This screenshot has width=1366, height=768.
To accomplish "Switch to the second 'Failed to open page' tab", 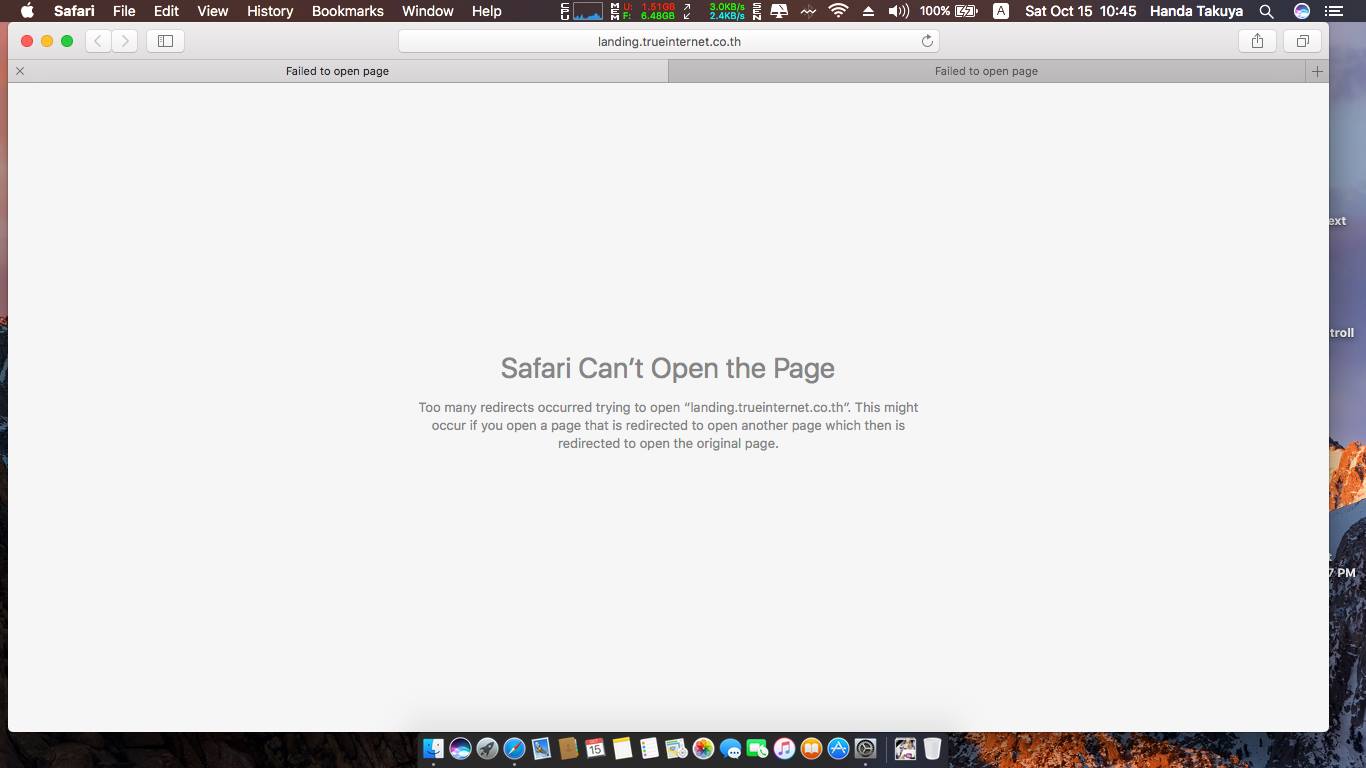I will tap(987, 71).
